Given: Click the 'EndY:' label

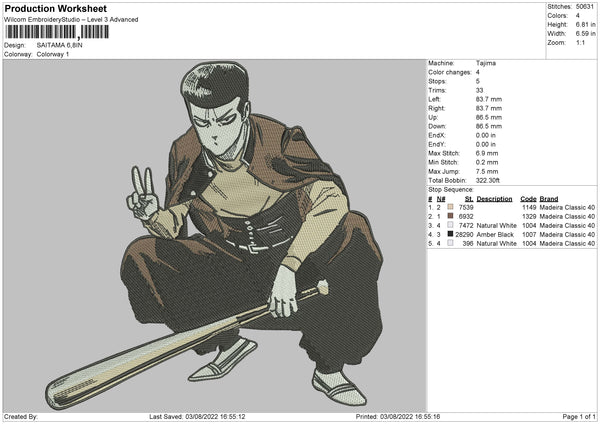Looking at the screenshot, I should (x=437, y=144).
